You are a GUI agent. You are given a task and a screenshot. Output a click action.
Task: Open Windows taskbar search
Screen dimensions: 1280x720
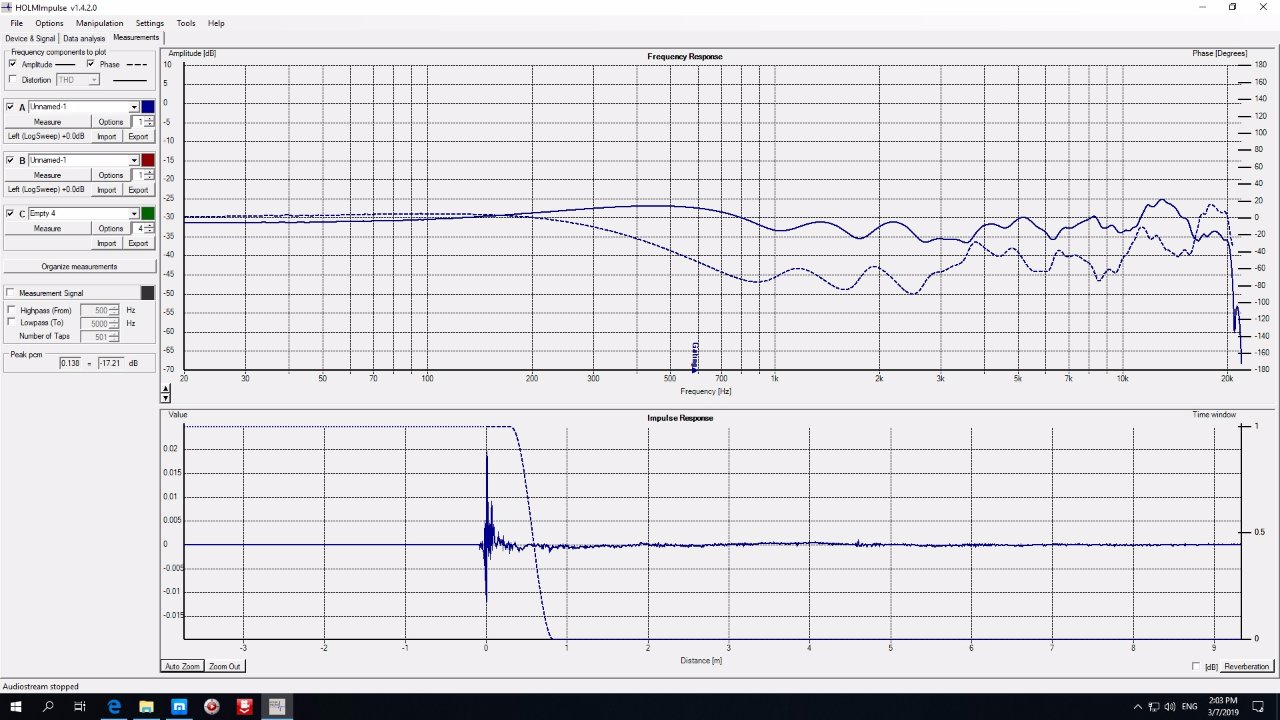pos(48,706)
